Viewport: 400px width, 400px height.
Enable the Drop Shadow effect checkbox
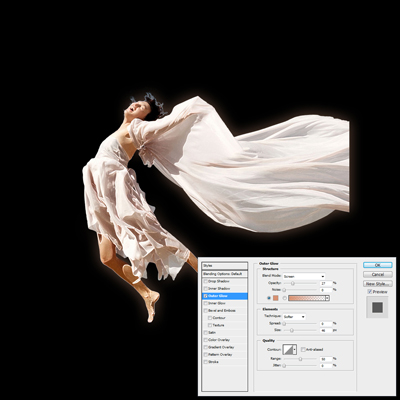[205, 281]
